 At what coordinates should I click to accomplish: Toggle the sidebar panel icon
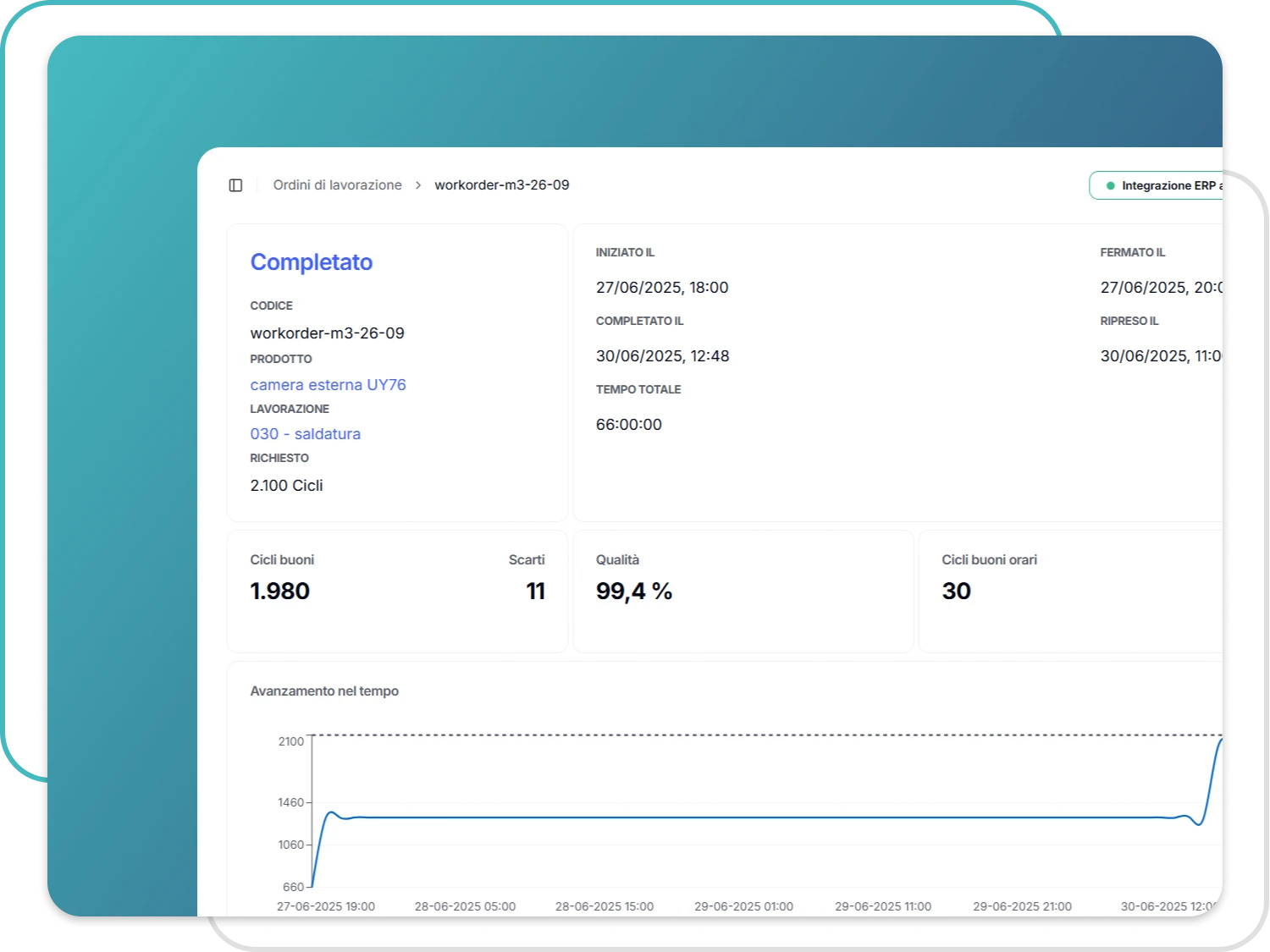pyautogui.click(x=235, y=185)
